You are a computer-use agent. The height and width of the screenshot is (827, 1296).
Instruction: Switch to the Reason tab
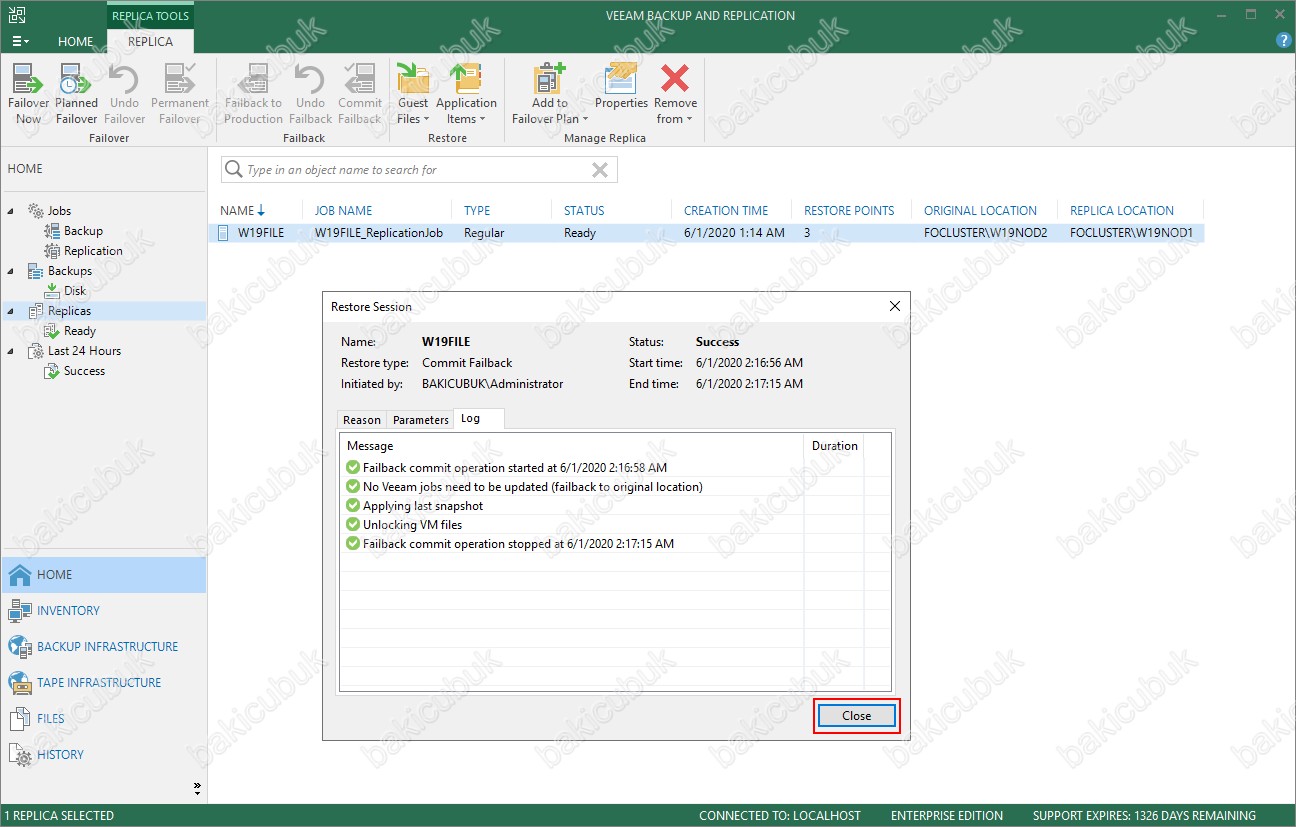click(362, 420)
